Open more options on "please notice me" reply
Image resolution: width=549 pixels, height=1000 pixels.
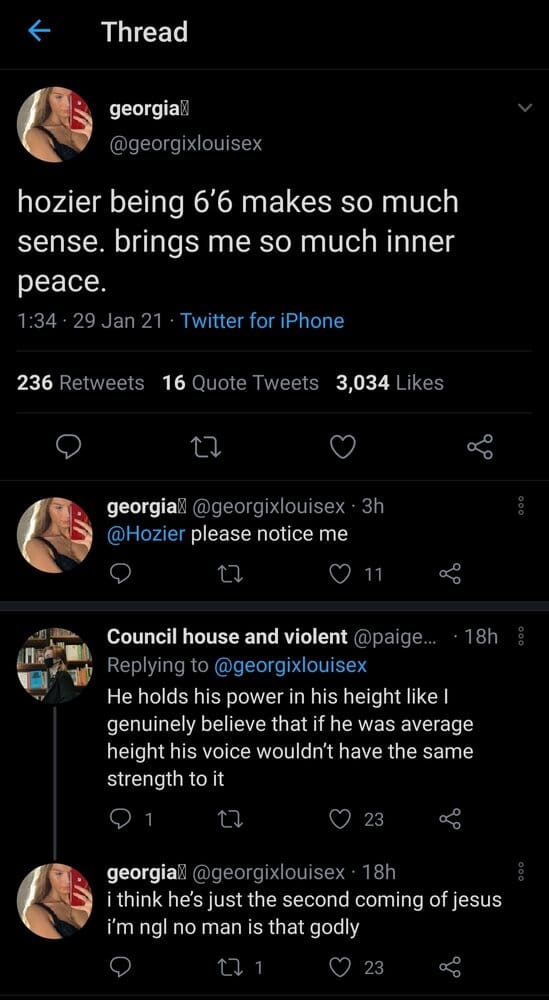coord(521,507)
